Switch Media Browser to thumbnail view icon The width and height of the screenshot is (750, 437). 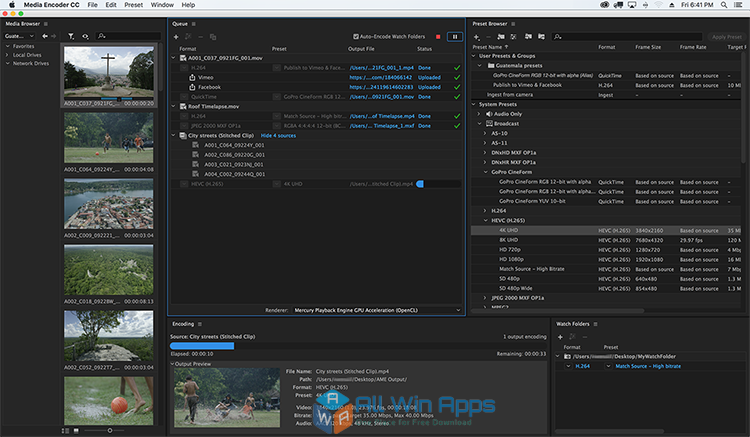click(x=76, y=431)
